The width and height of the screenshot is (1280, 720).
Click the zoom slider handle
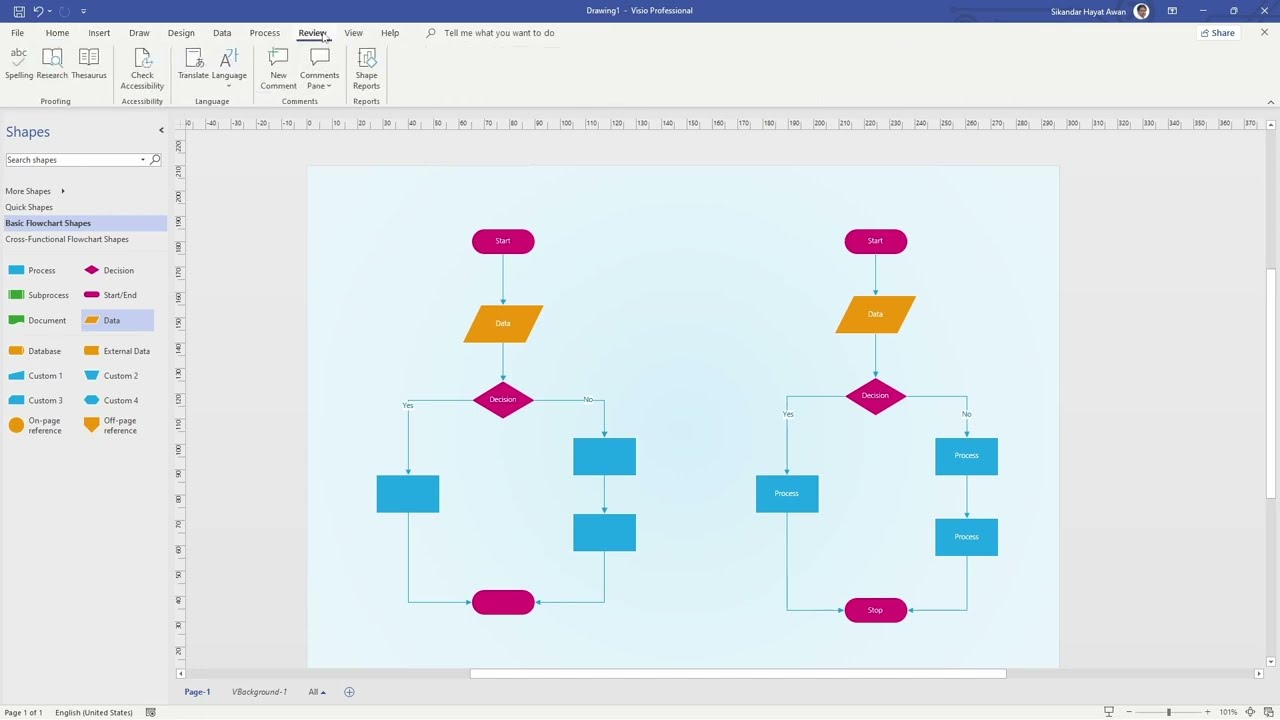point(1168,712)
